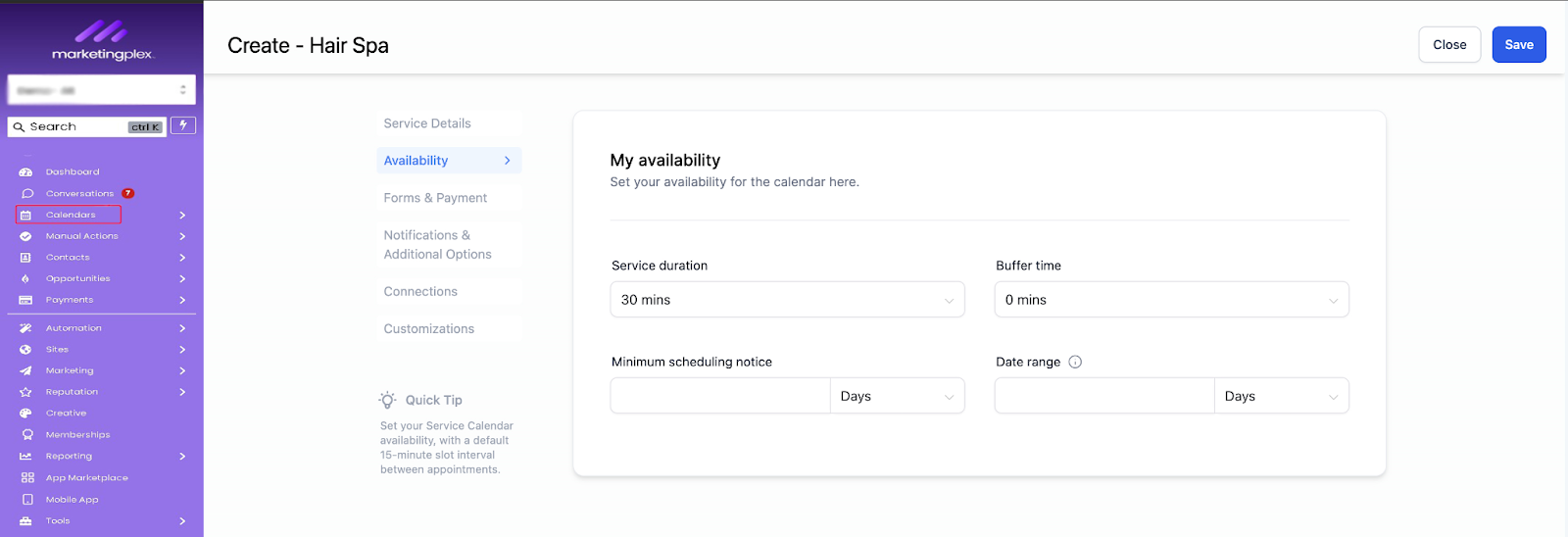Click the Contacts icon in sidebar
1568x537 pixels.
(25, 258)
